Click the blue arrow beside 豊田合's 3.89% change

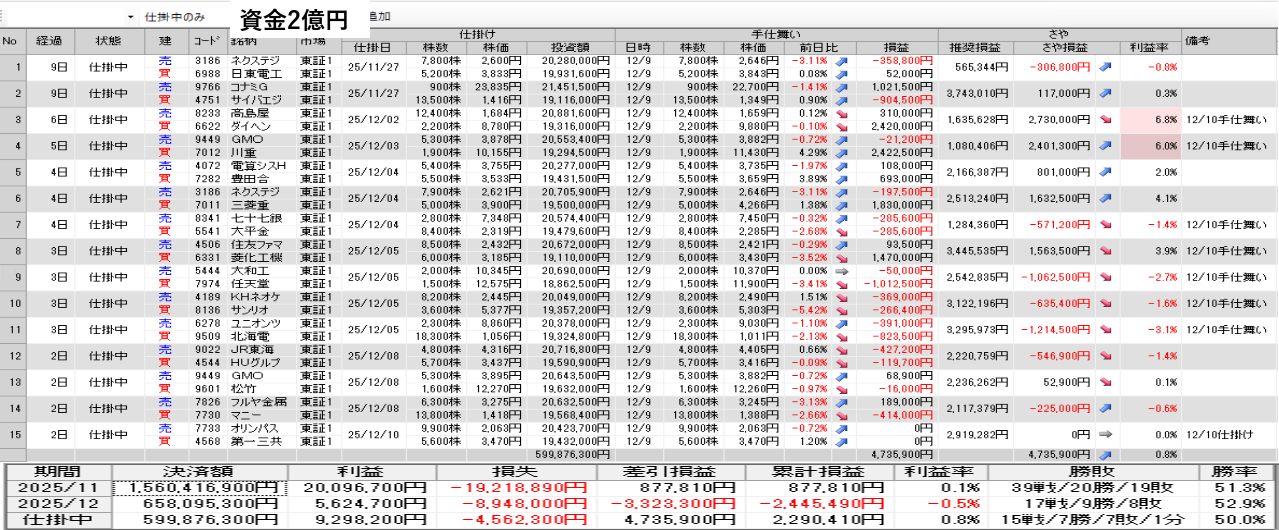click(841, 179)
